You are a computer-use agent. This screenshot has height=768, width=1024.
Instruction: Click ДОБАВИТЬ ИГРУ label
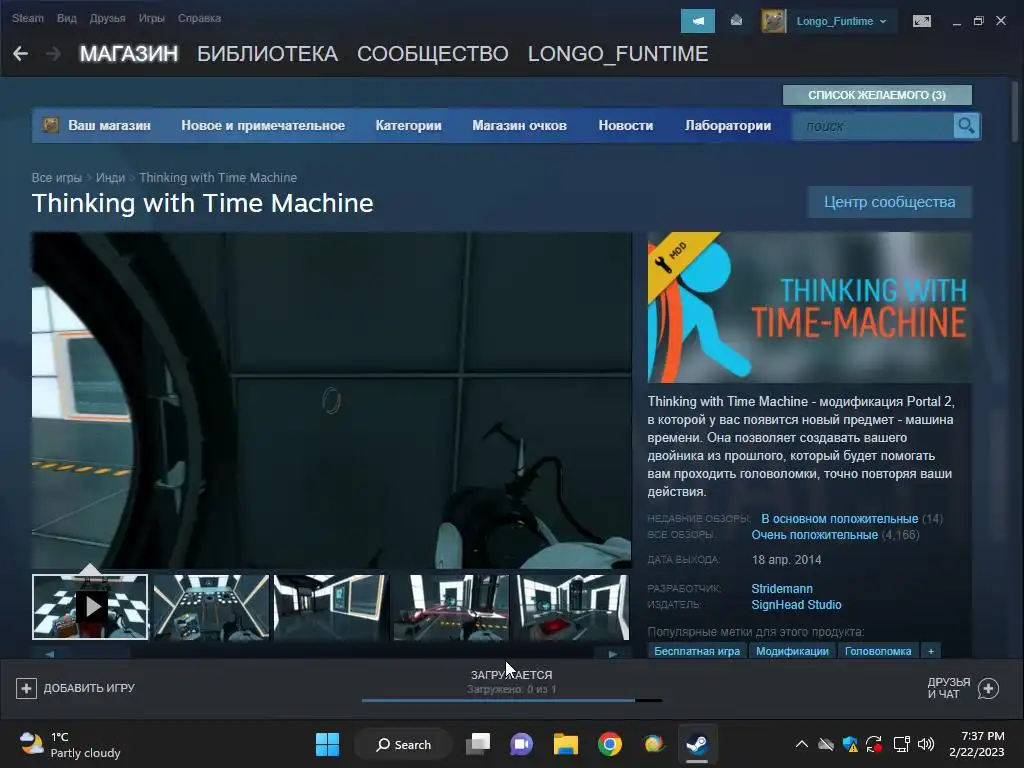(x=89, y=688)
